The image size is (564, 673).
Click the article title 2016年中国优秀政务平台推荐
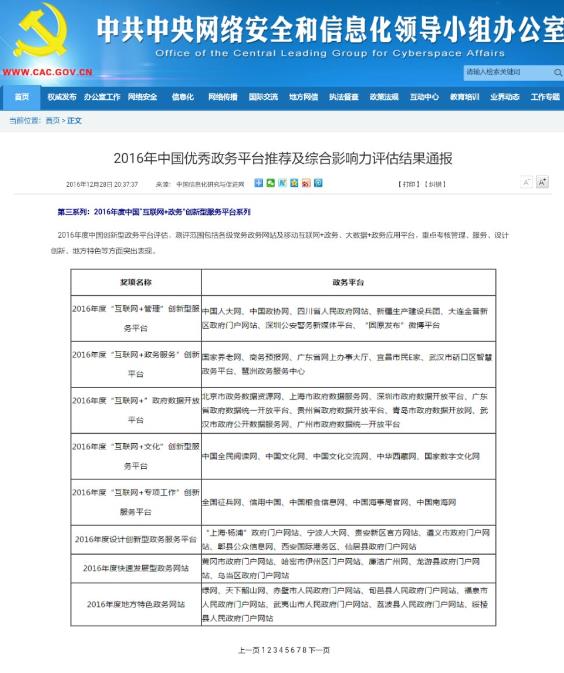[283, 158]
